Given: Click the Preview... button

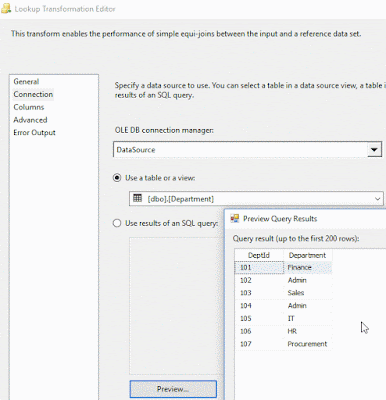Looking at the screenshot, I should 173,389.
